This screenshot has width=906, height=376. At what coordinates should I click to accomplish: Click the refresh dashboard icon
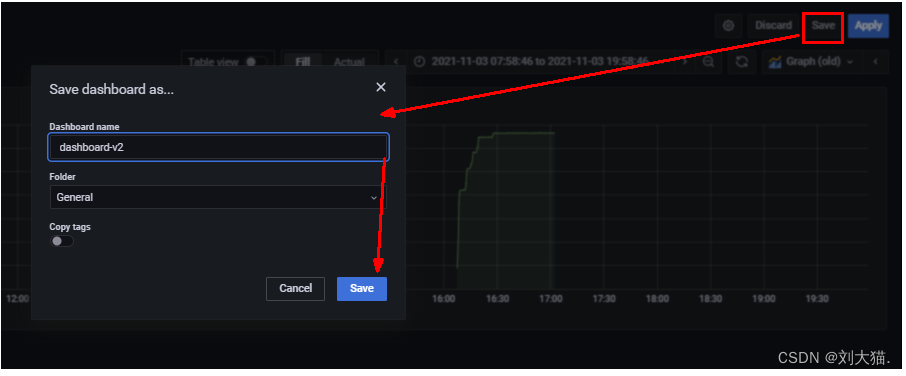[742, 61]
